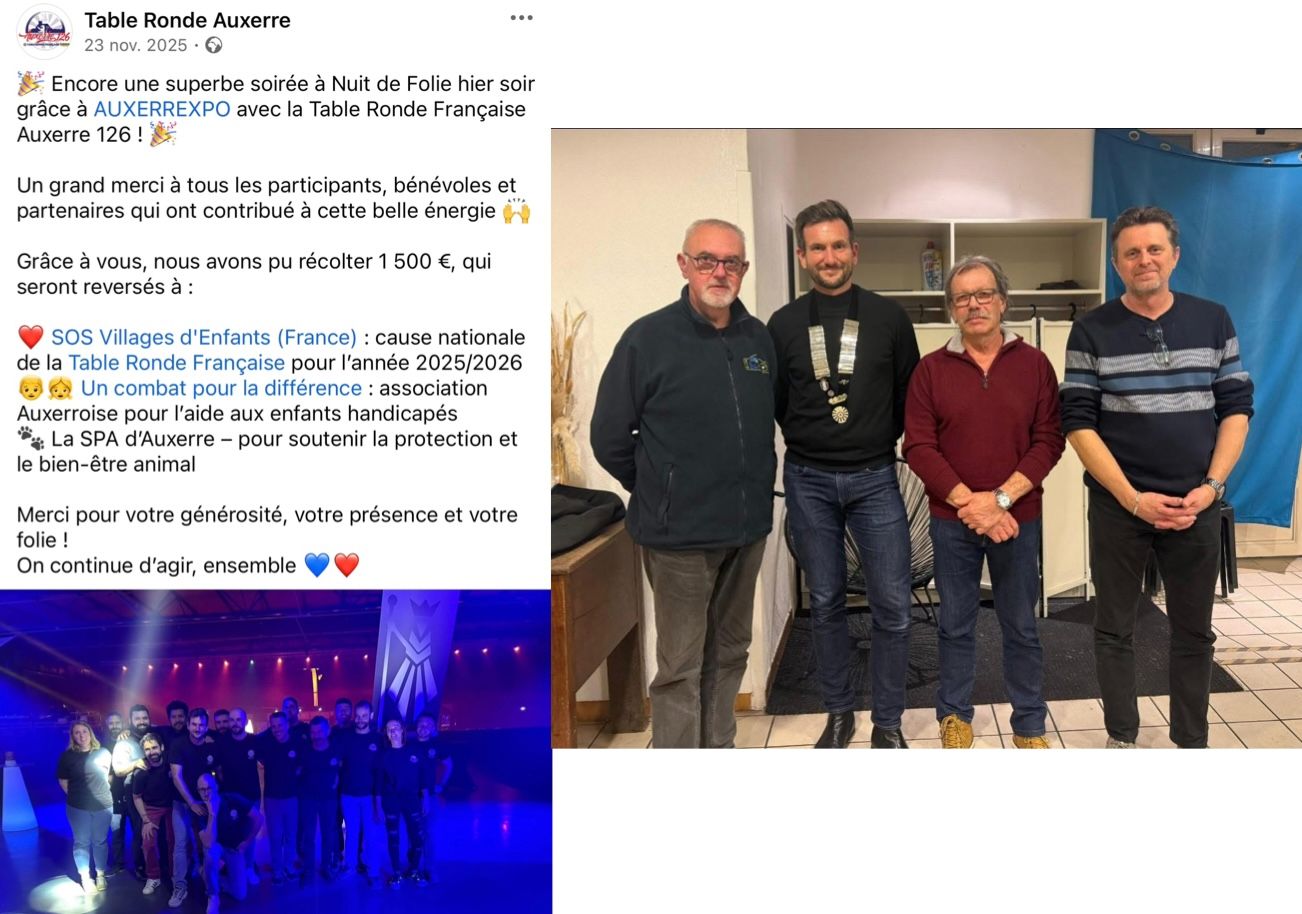Open the Table Ronde Auxerre page name
The height and width of the screenshot is (914, 1302).
(x=187, y=20)
